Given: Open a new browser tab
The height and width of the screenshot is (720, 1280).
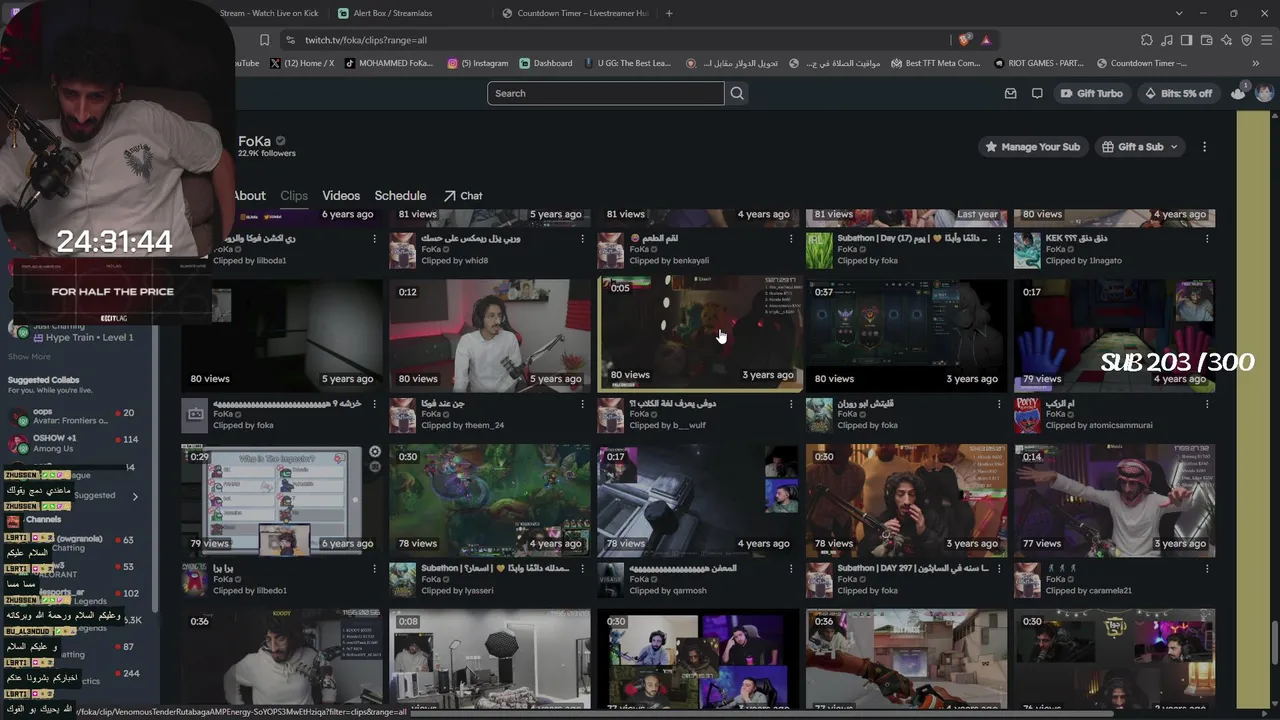Looking at the screenshot, I should click(x=669, y=13).
